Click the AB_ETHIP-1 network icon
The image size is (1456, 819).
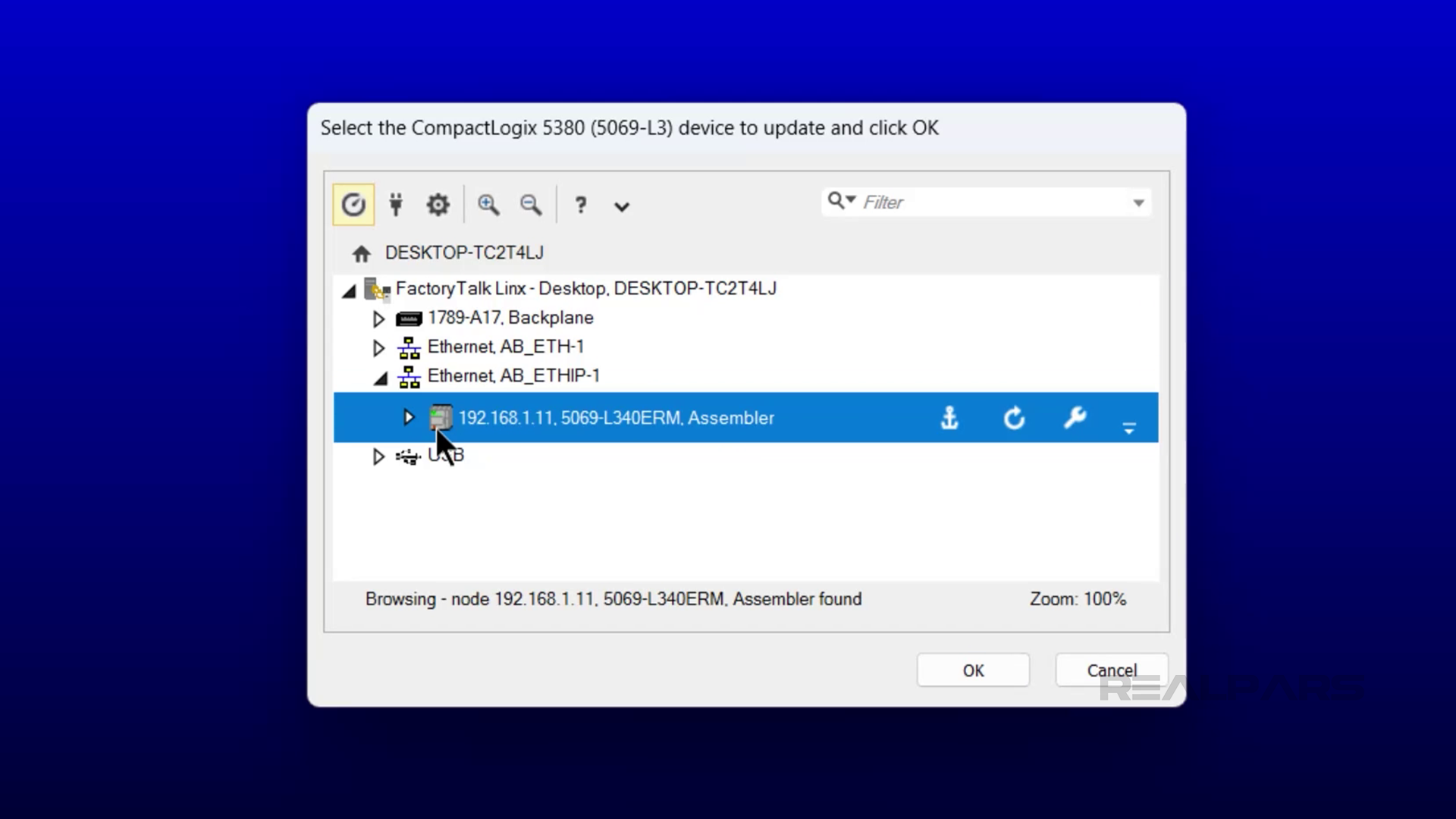[x=409, y=377]
